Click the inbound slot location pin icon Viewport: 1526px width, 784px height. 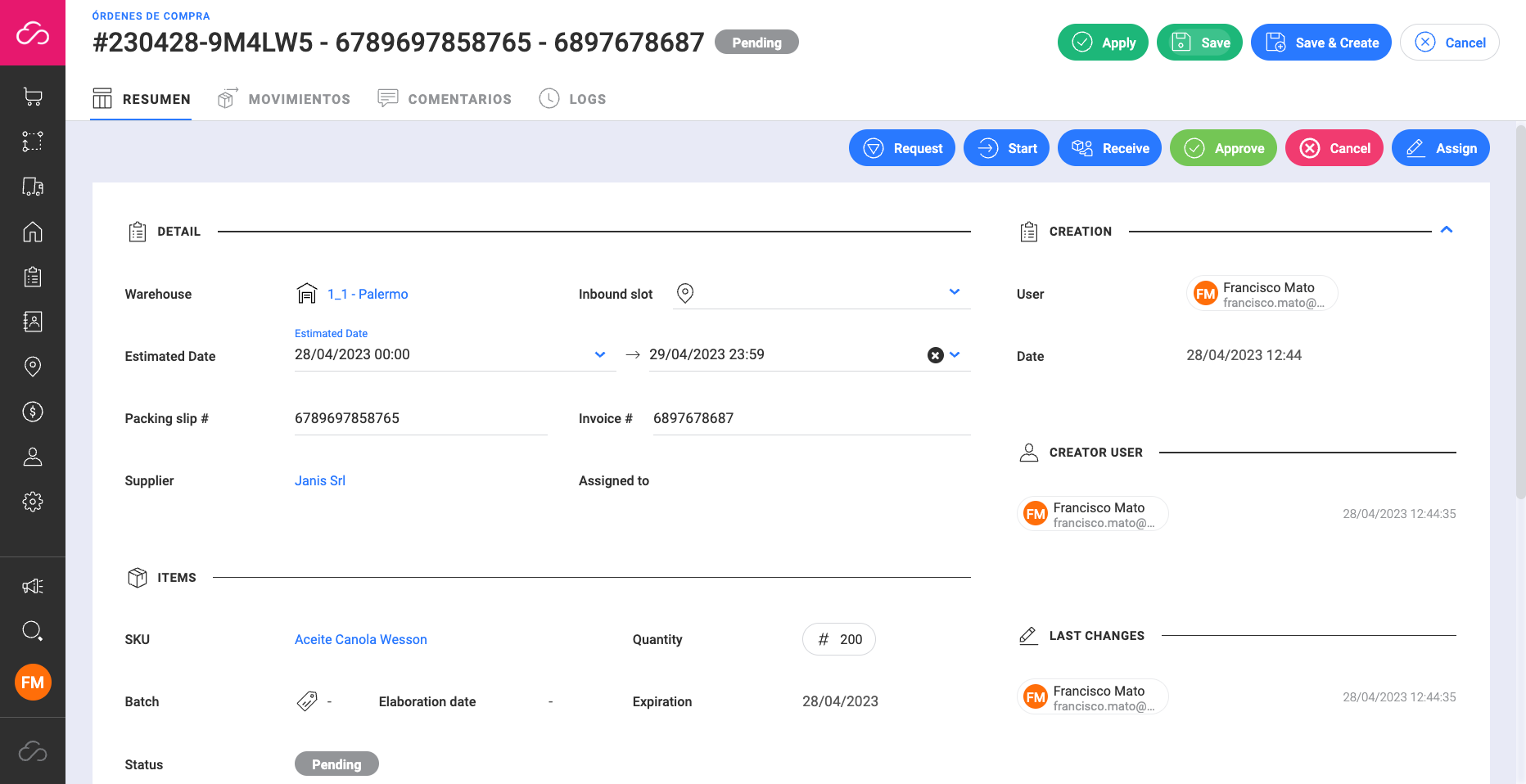click(x=685, y=293)
